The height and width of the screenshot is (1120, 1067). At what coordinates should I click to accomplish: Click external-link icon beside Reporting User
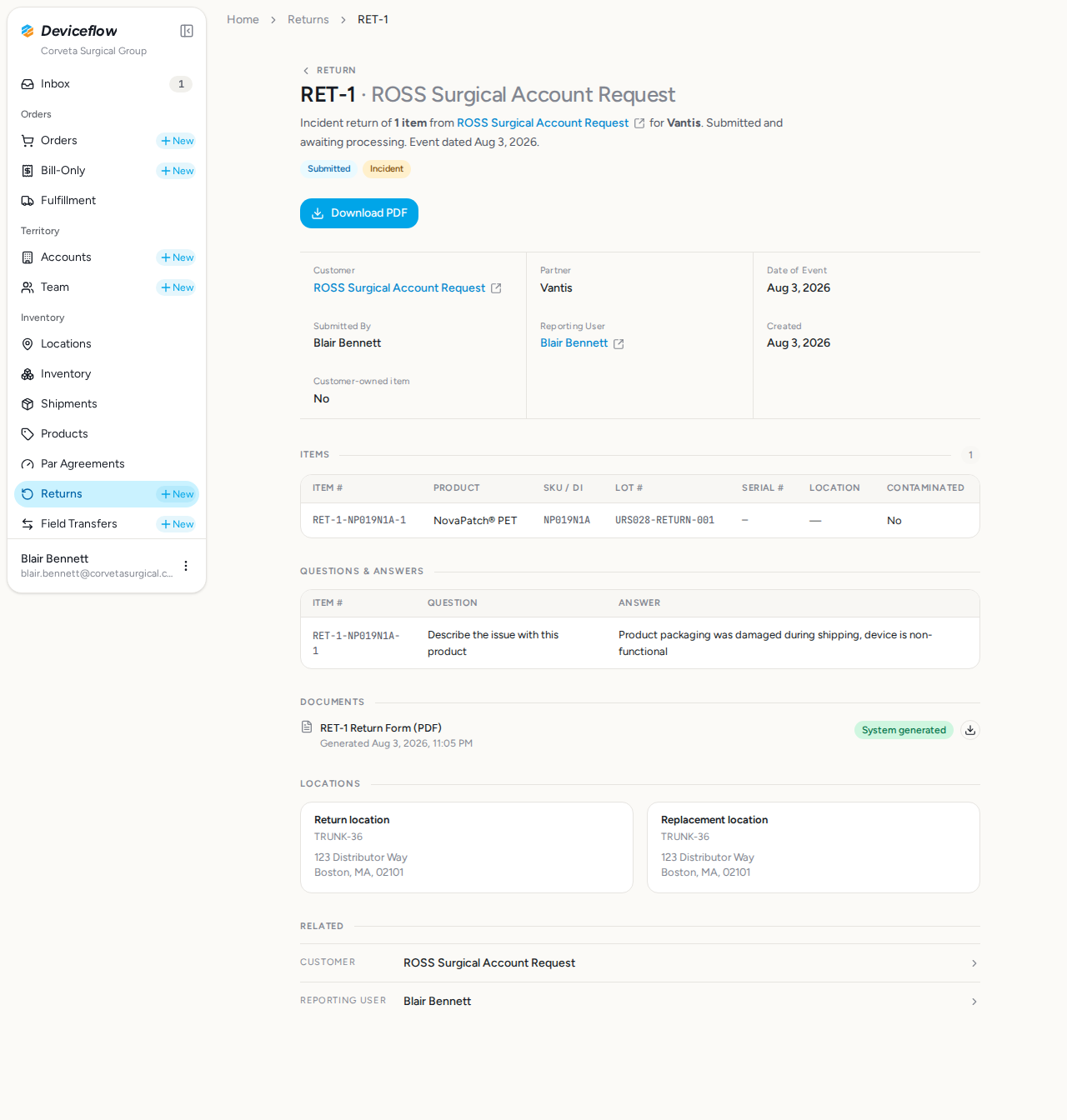pos(619,343)
